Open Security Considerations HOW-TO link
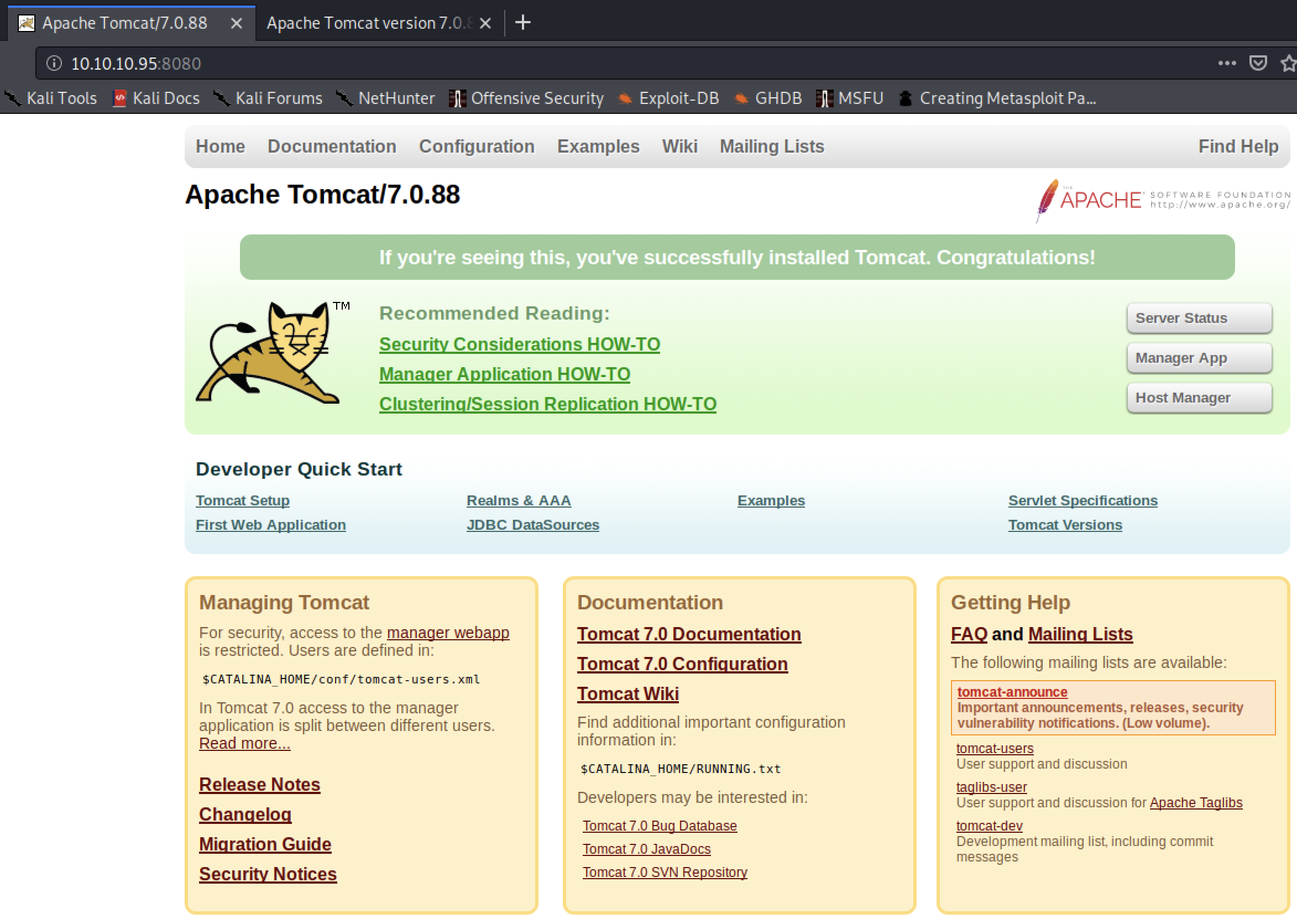The width and height of the screenshot is (1297, 924). (519, 344)
